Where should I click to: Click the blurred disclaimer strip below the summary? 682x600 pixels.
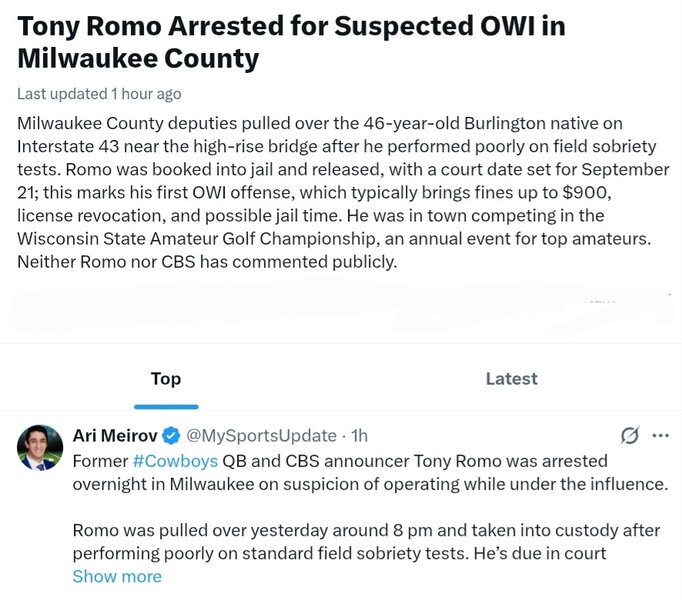tap(341, 310)
